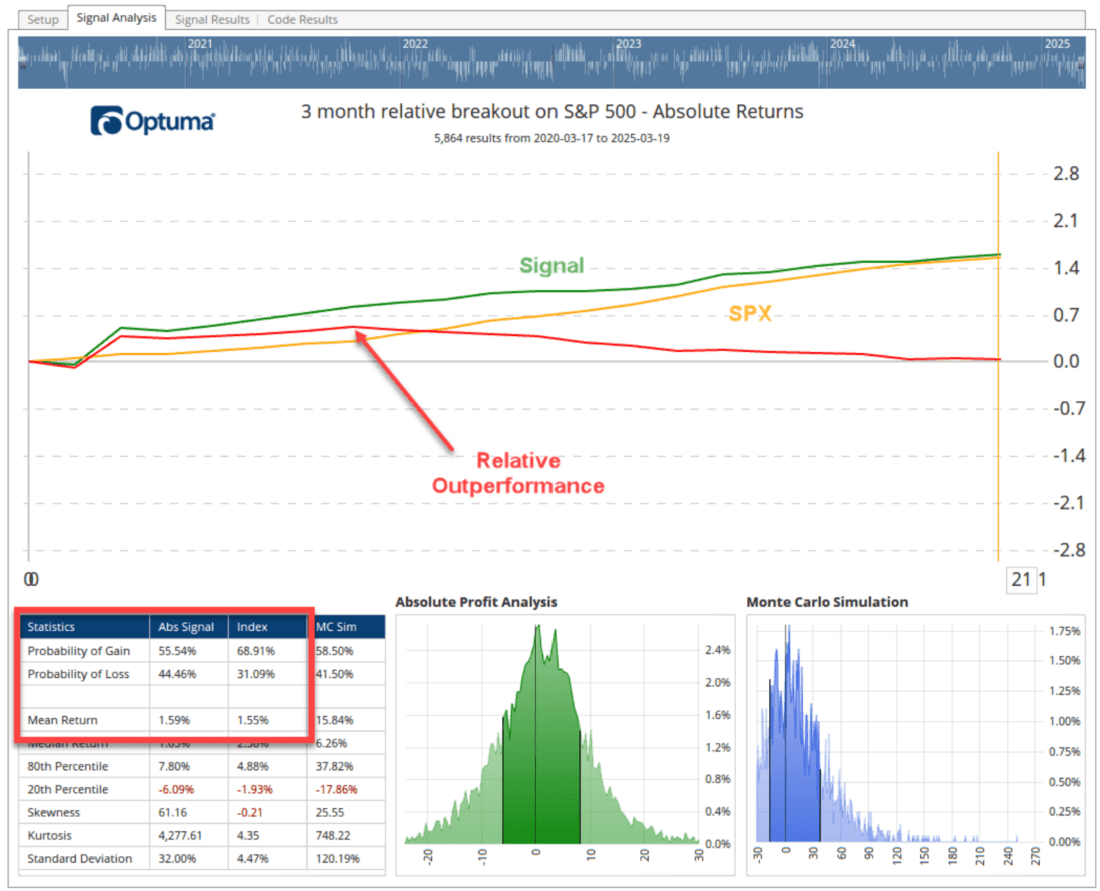The image size is (1100, 891).
Task: Click the -6.09% 20th Percentile value
Action: point(176,789)
